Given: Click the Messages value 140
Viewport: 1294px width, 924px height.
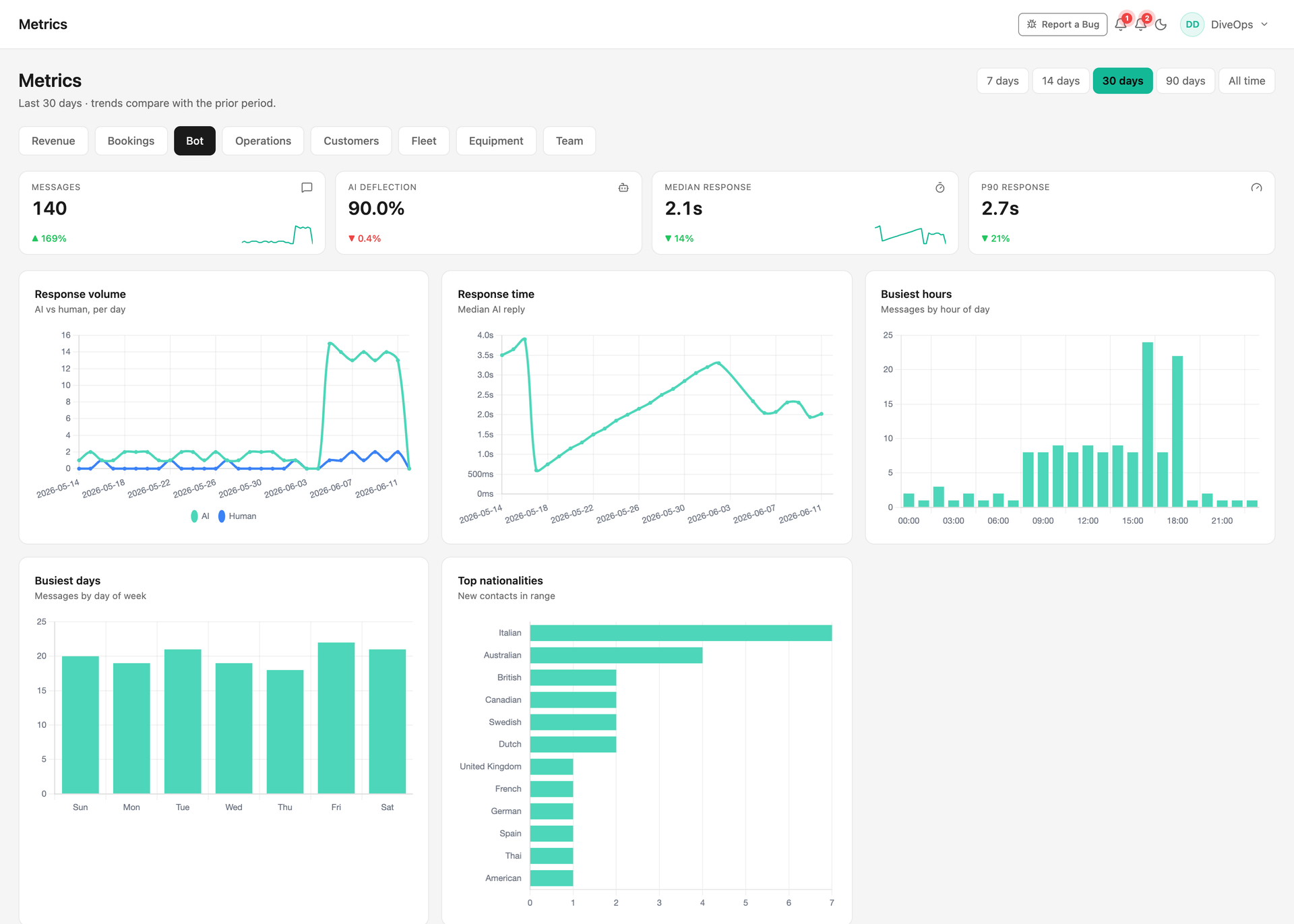Looking at the screenshot, I should pyautogui.click(x=50, y=208).
